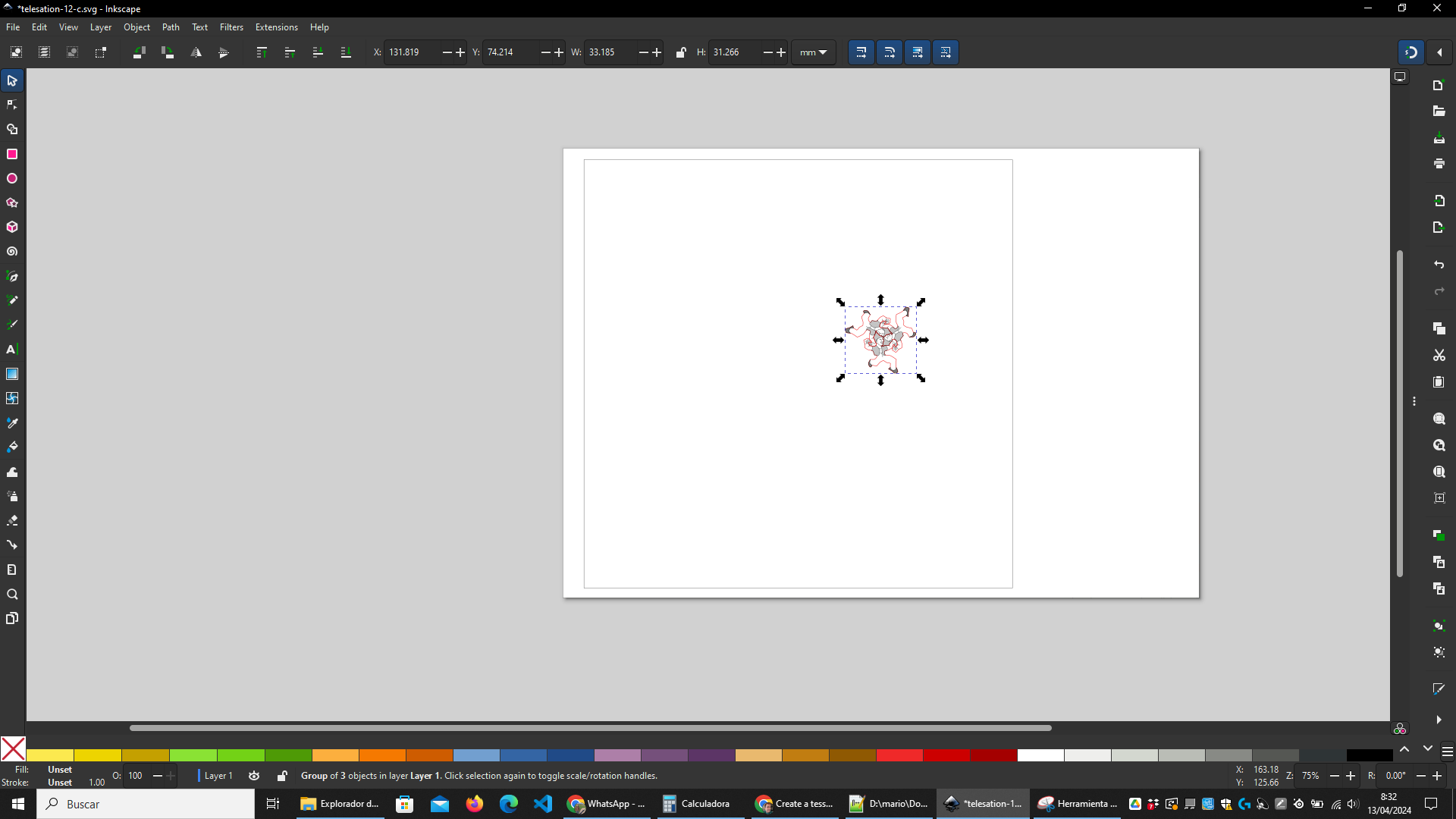Drag the horizontal scrollbar
This screenshot has height=819, width=1456.
coord(590,727)
